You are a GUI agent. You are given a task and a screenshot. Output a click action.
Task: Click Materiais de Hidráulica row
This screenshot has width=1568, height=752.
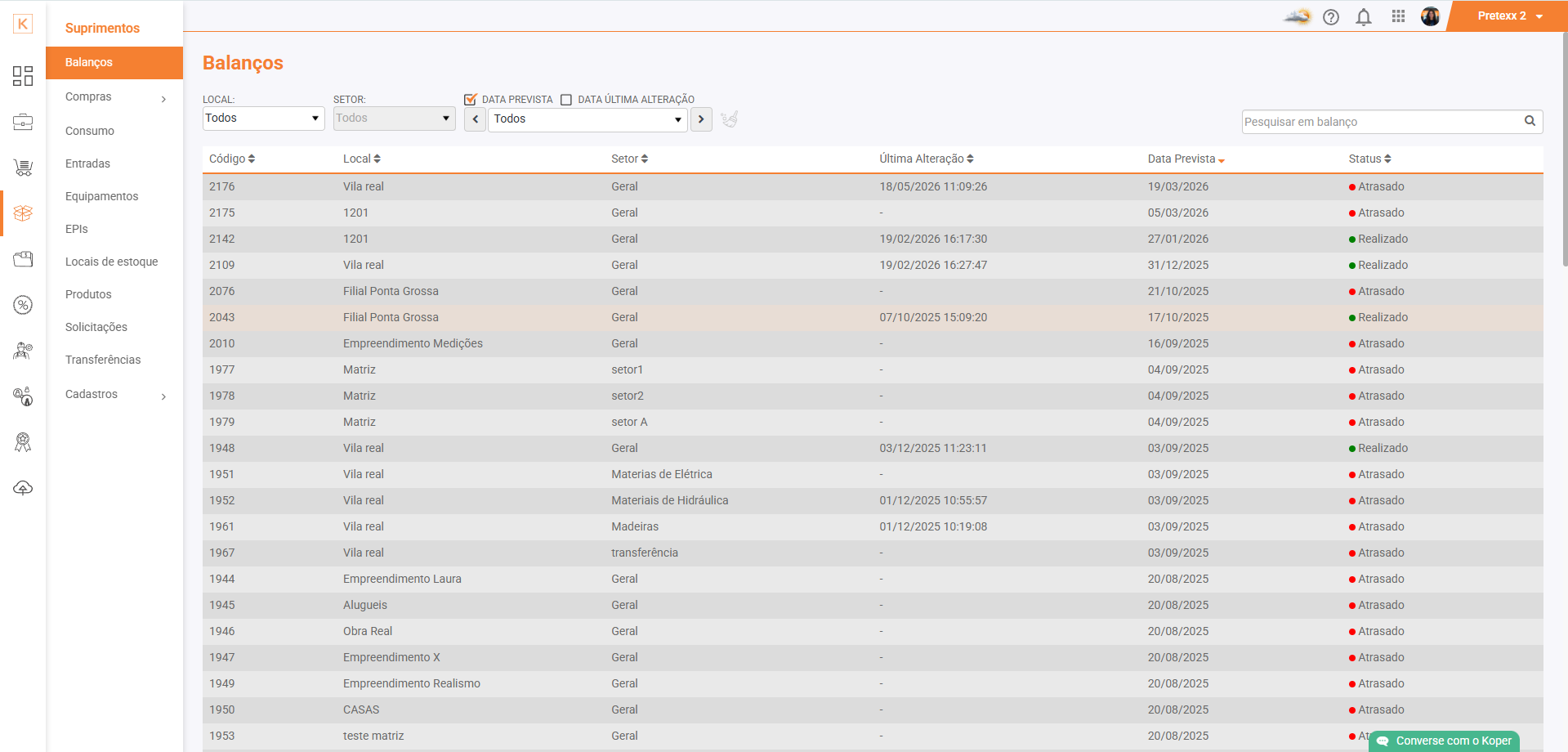coord(873,500)
